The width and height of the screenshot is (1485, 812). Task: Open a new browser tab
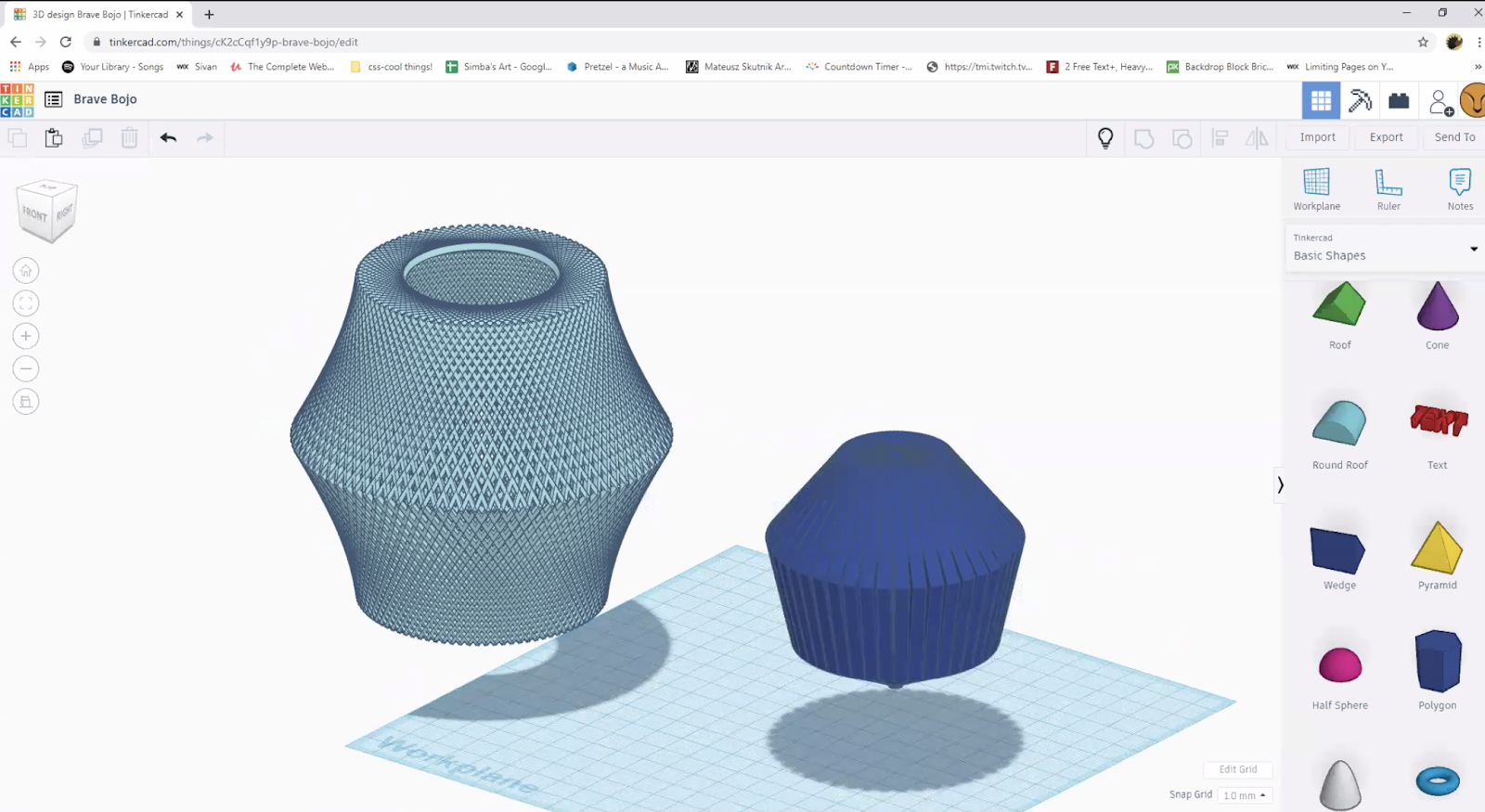209,14
